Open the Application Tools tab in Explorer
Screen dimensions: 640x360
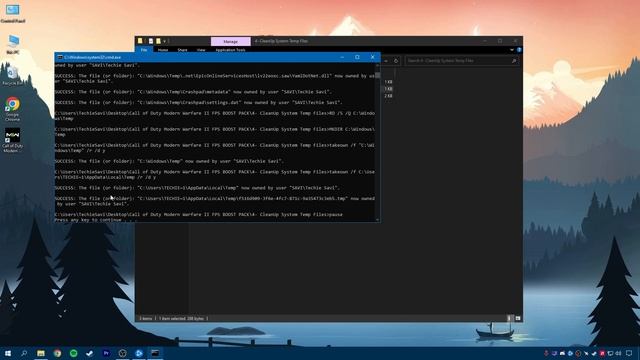231,50
